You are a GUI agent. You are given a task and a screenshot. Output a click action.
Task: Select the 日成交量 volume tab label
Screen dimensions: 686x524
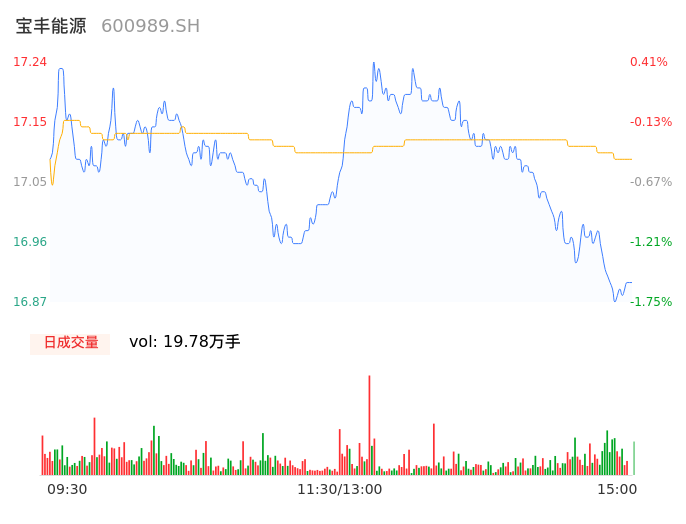[x=70, y=343]
